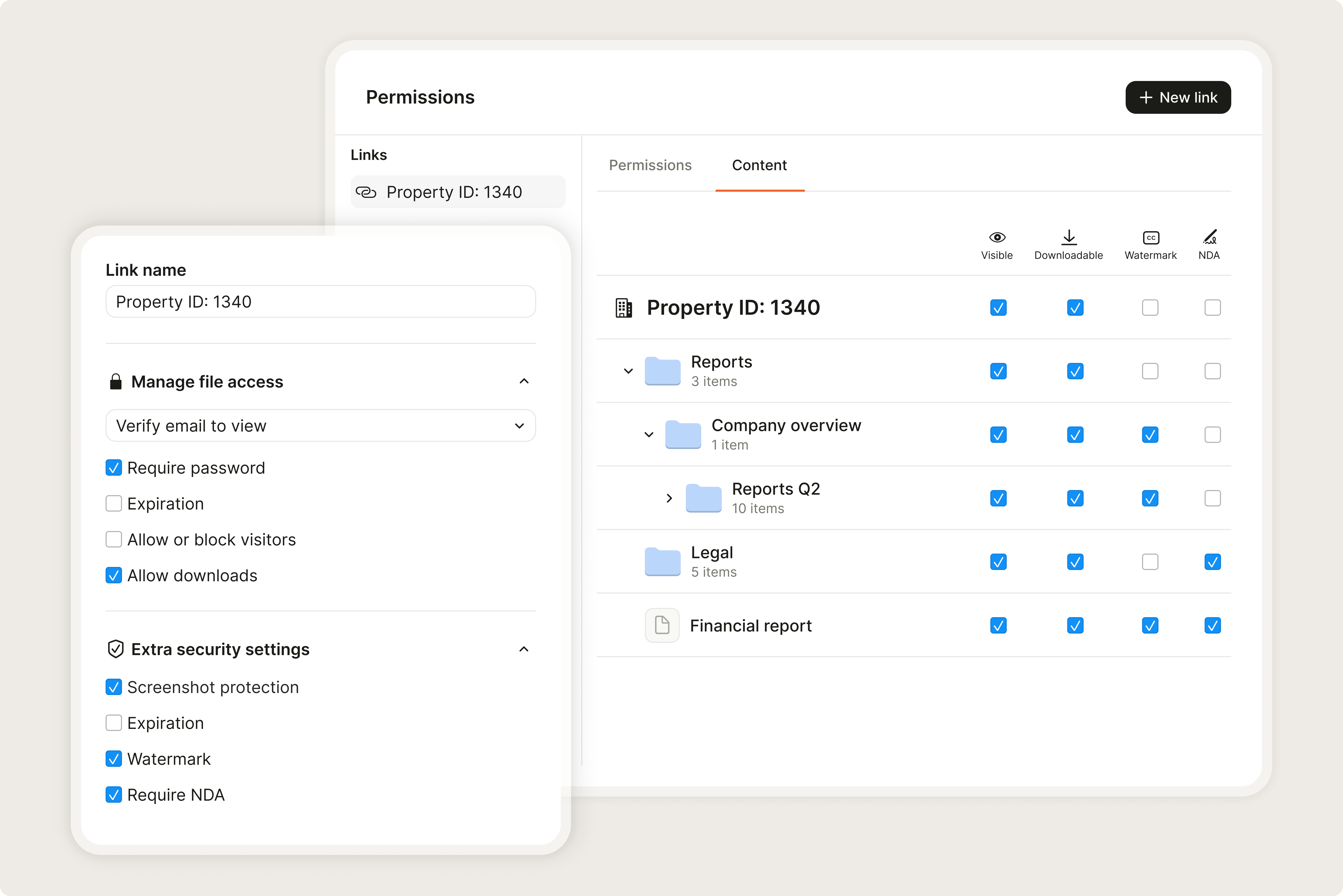This screenshot has width=1343, height=896.
Task: Click the '5 items' count under Legal
Action: click(714, 572)
